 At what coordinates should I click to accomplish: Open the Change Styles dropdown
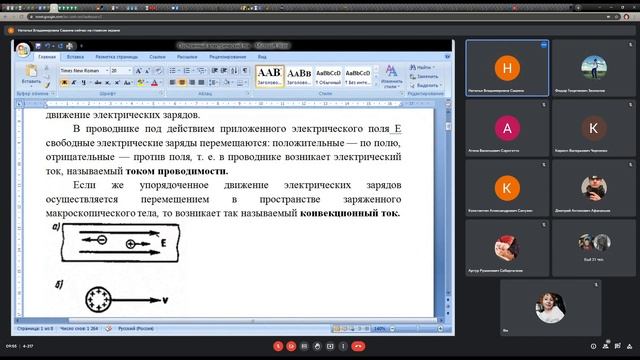(x=391, y=76)
